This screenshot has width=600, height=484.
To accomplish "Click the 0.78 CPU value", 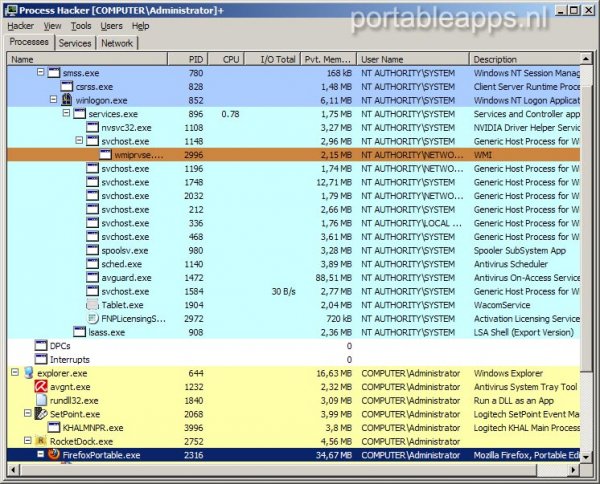I will [230, 114].
